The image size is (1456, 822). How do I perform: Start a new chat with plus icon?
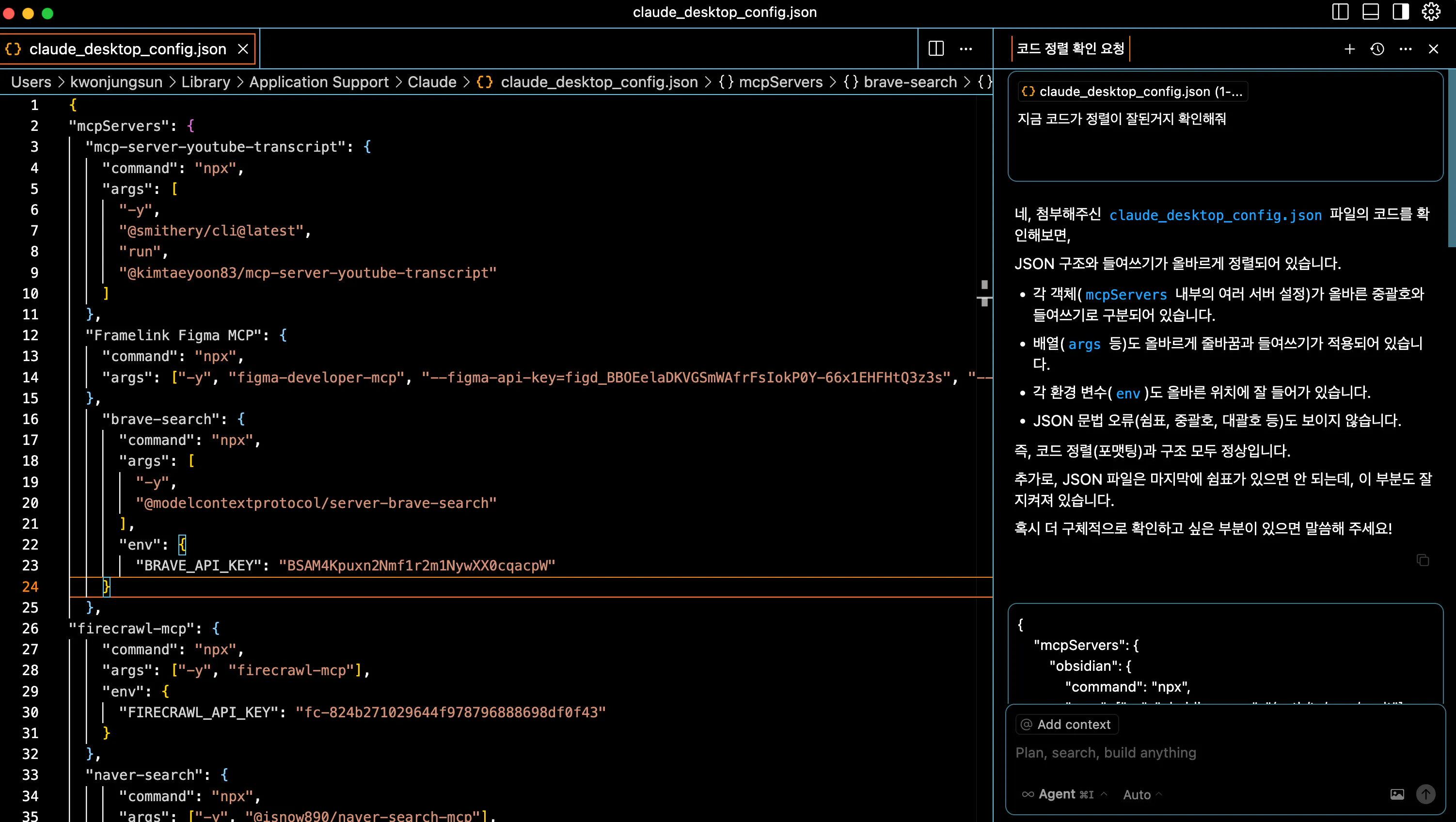pos(1350,49)
